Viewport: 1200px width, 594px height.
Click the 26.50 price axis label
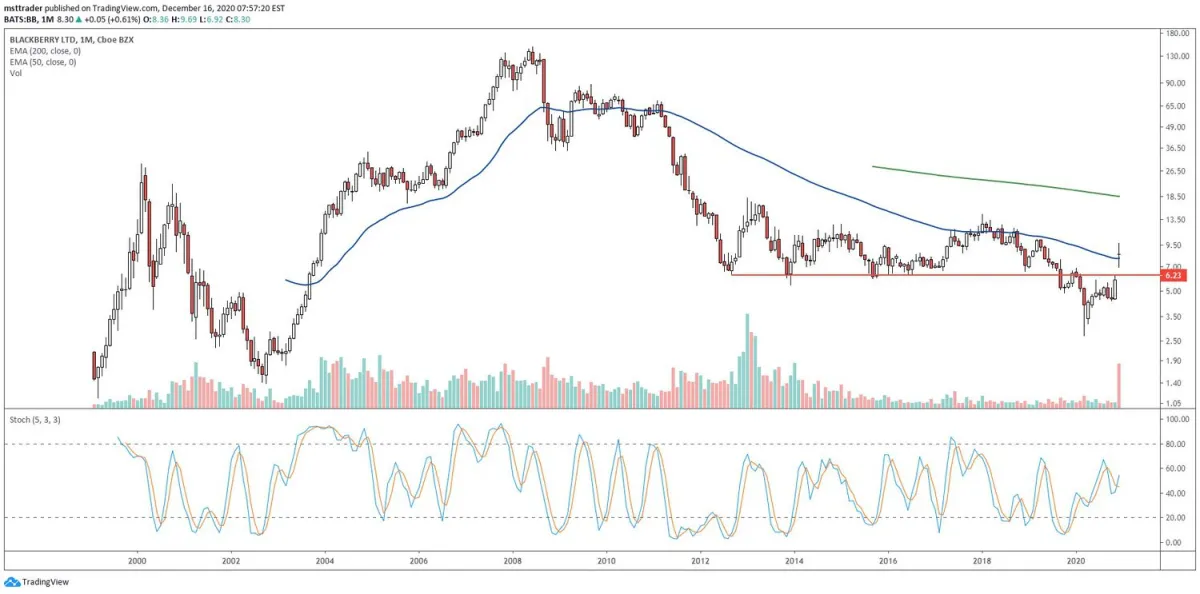[1174, 172]
